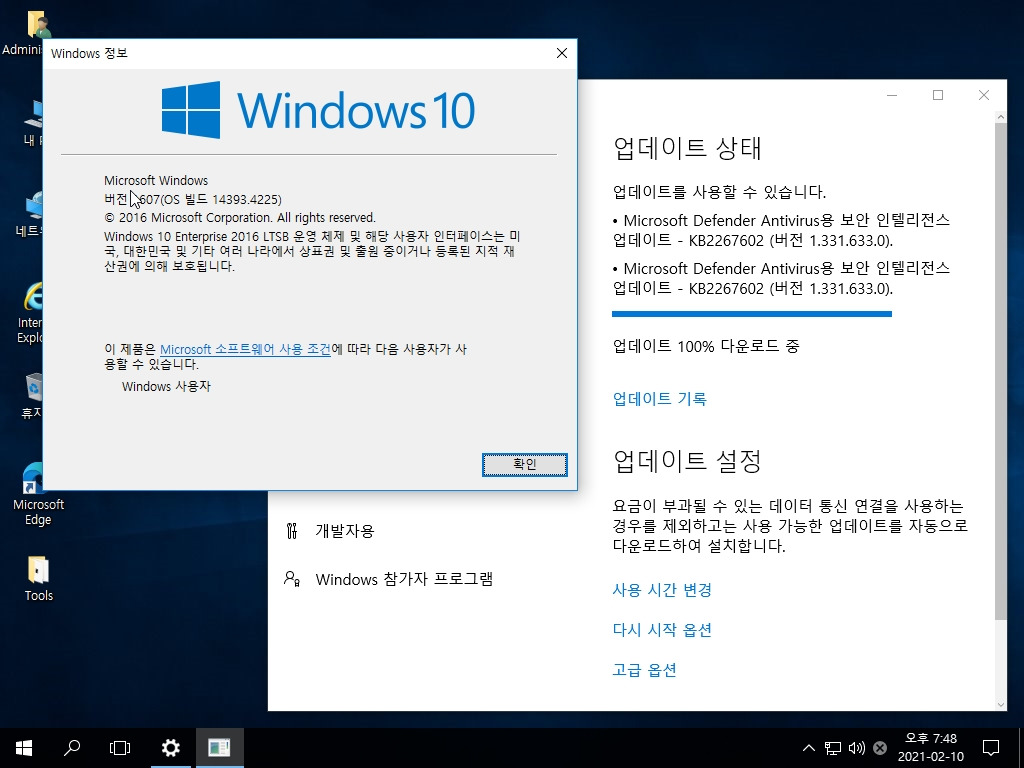The width and height of the screenshot is (1024, 768).
Task: Select the Recycle Bin (휴지통) desktop icon
Action: (32, 395)
